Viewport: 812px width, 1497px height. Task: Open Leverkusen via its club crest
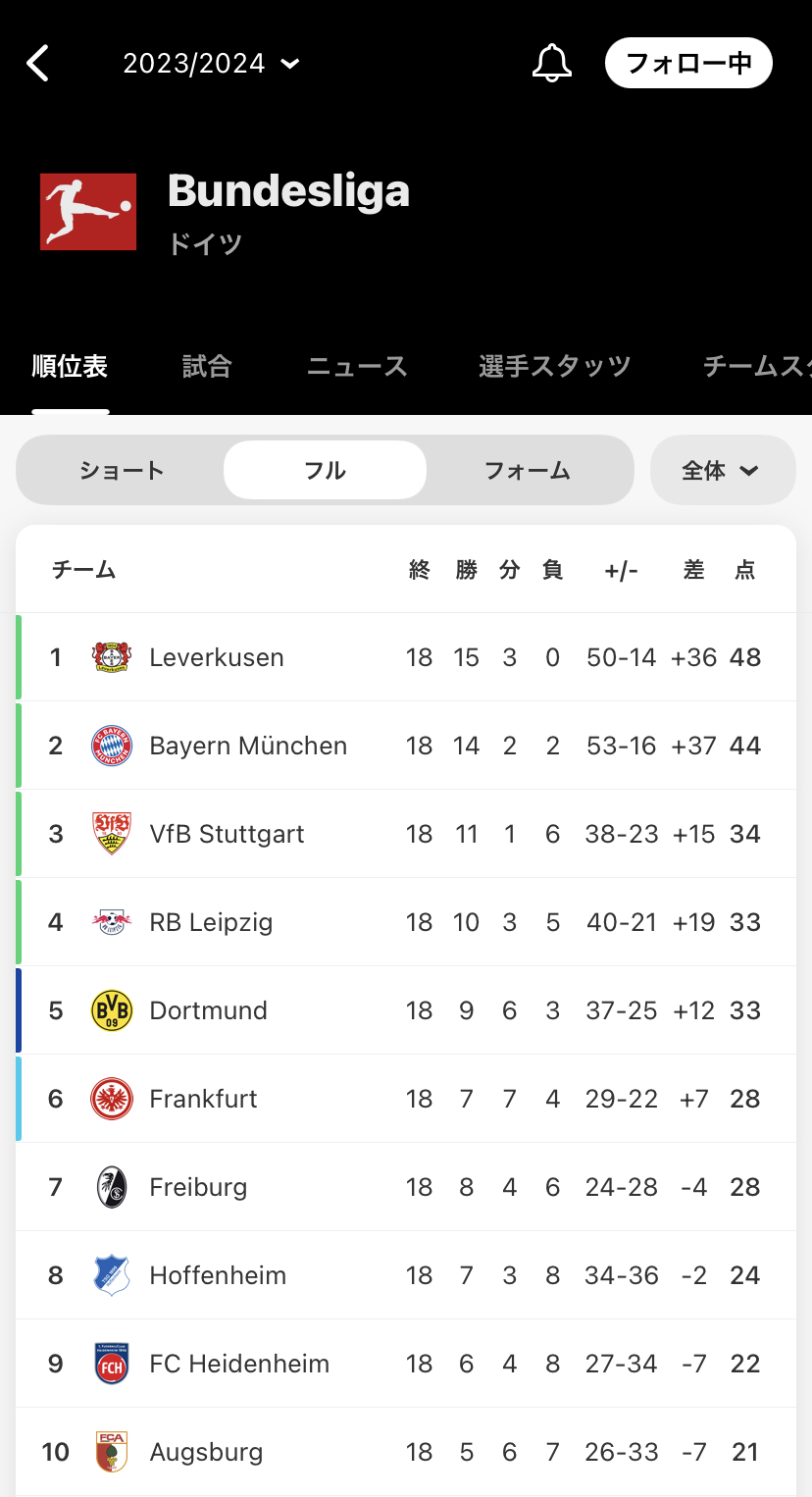coord(112,657)
